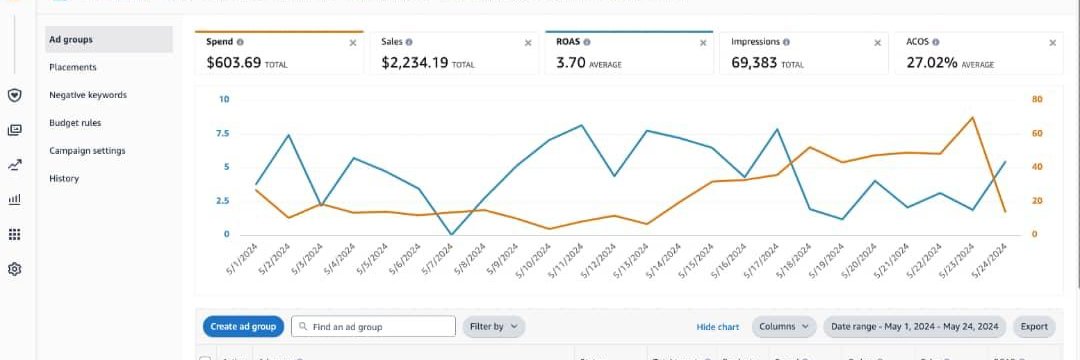
Task: Click the 27.02% average ACOS value
Action: click(x=932, y=63)
